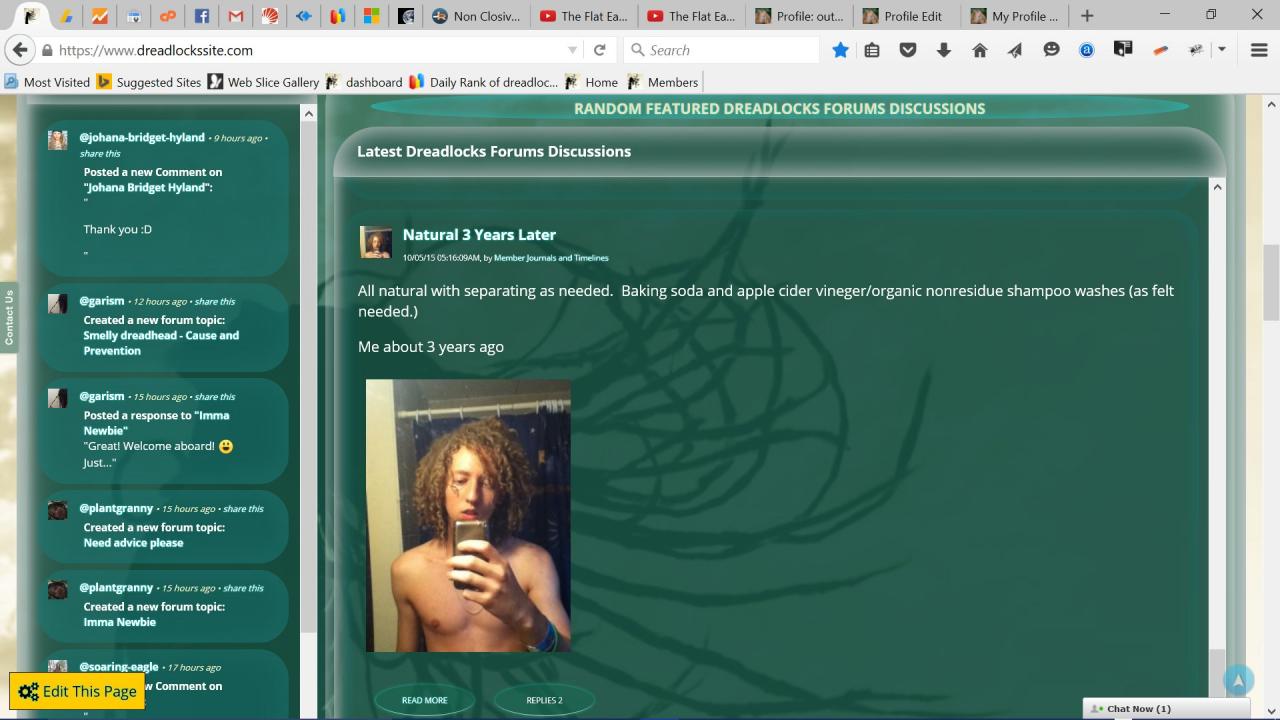Click the blue circled 'a' extension icon
Image resolution: width=1280 pixels, height=720 pixels.
click(x=1087, y=50)
